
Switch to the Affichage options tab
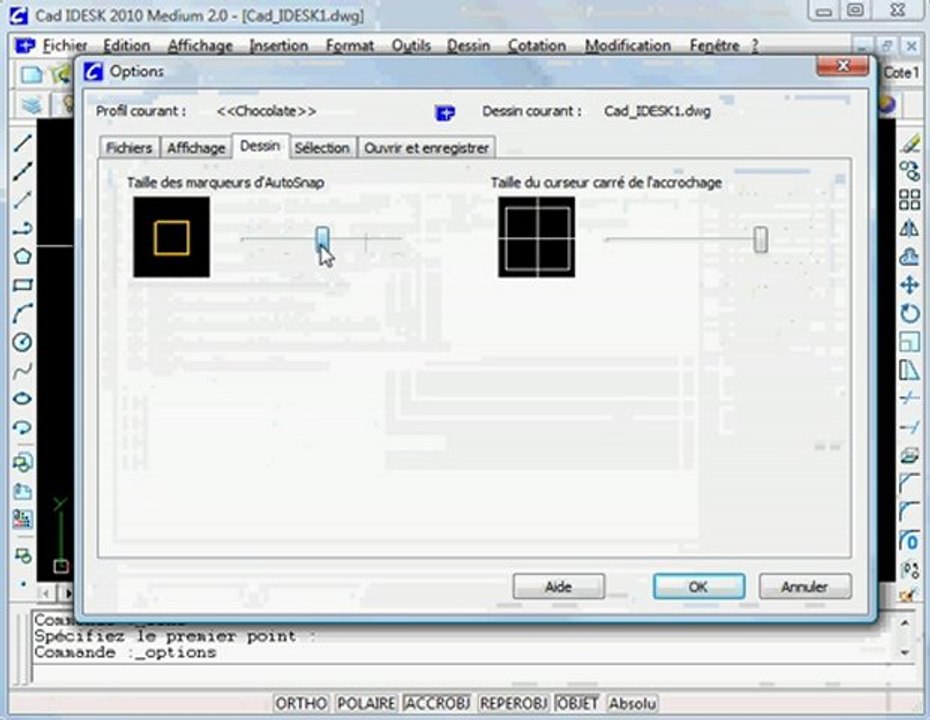click(x=196, y=148)
